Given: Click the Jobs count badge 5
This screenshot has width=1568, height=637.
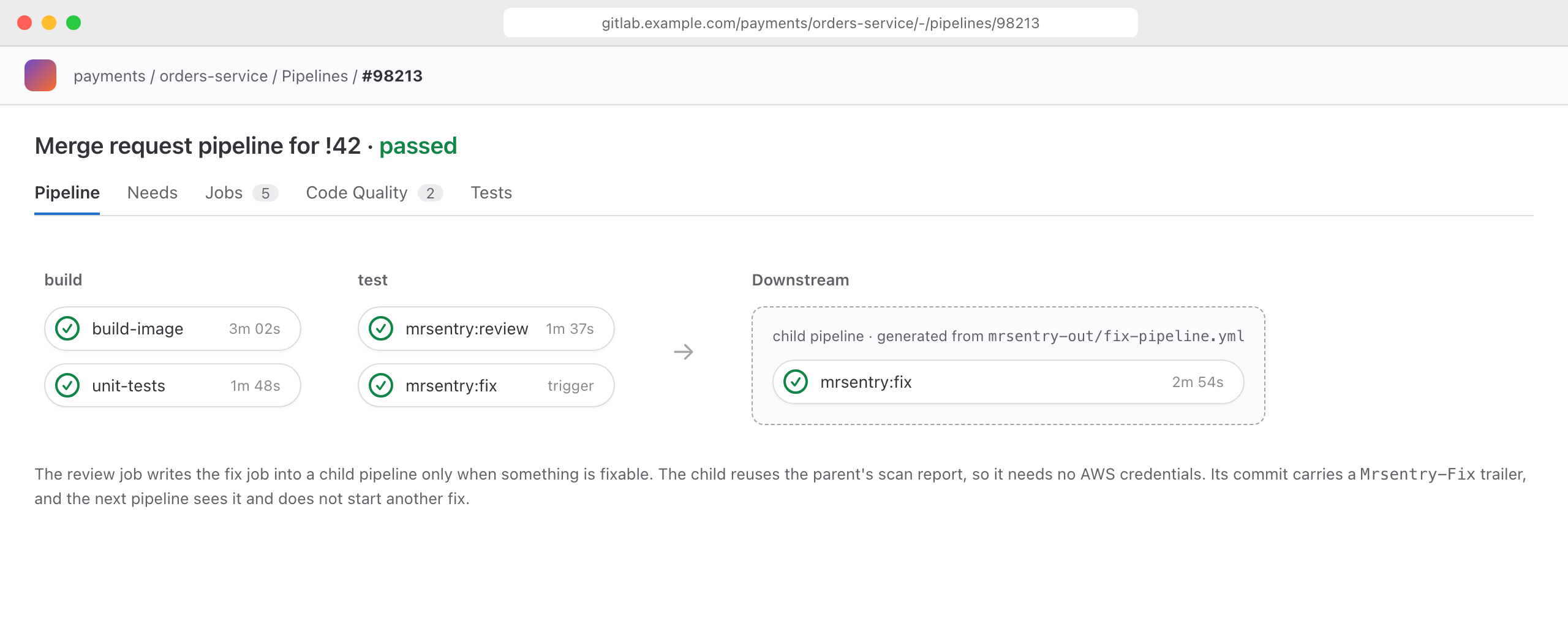Looking at the screenshot, I should 265,193.
